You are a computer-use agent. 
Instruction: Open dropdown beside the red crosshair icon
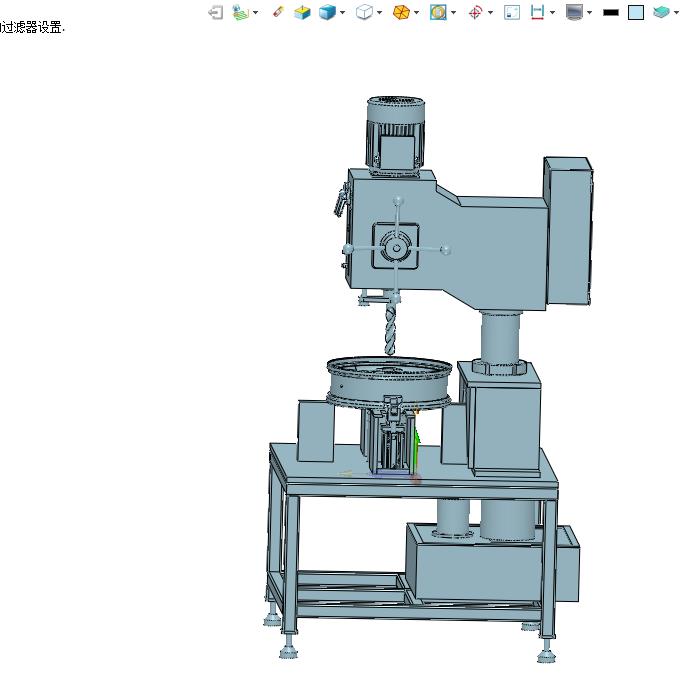pyautogui.click(x=491, y=12)
